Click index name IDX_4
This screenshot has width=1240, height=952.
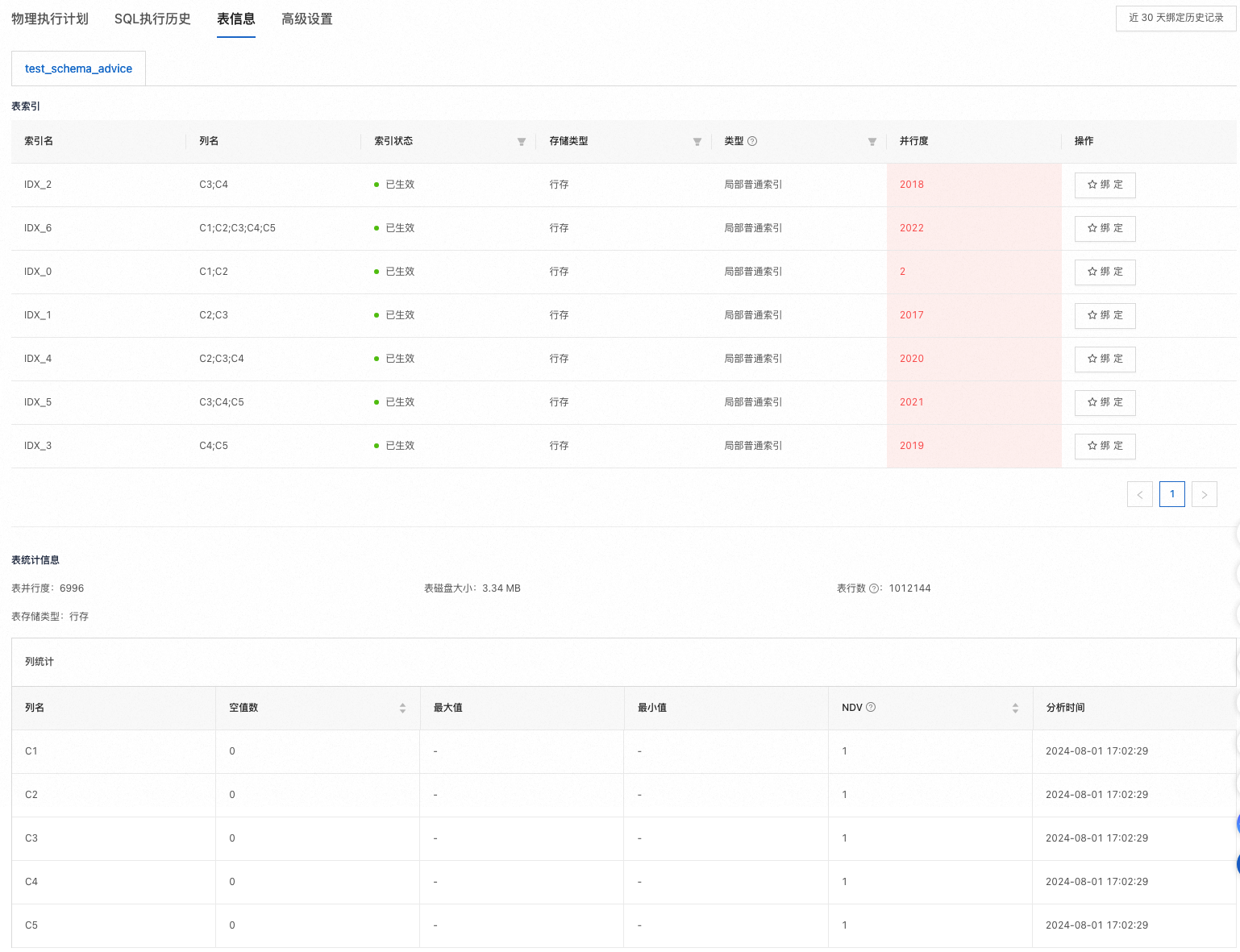[x=38, y=359]
